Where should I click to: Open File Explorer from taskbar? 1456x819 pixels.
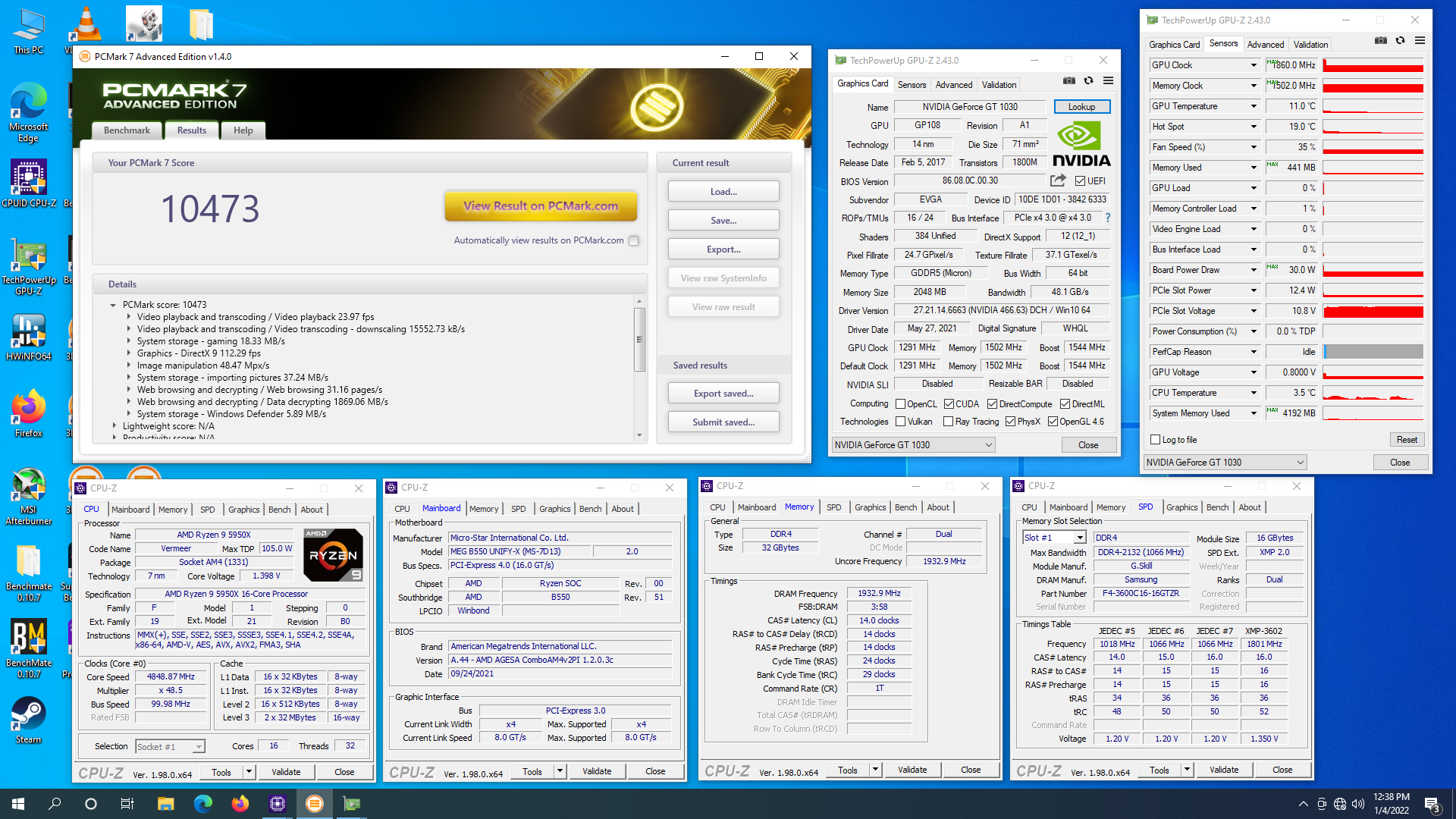165,804
